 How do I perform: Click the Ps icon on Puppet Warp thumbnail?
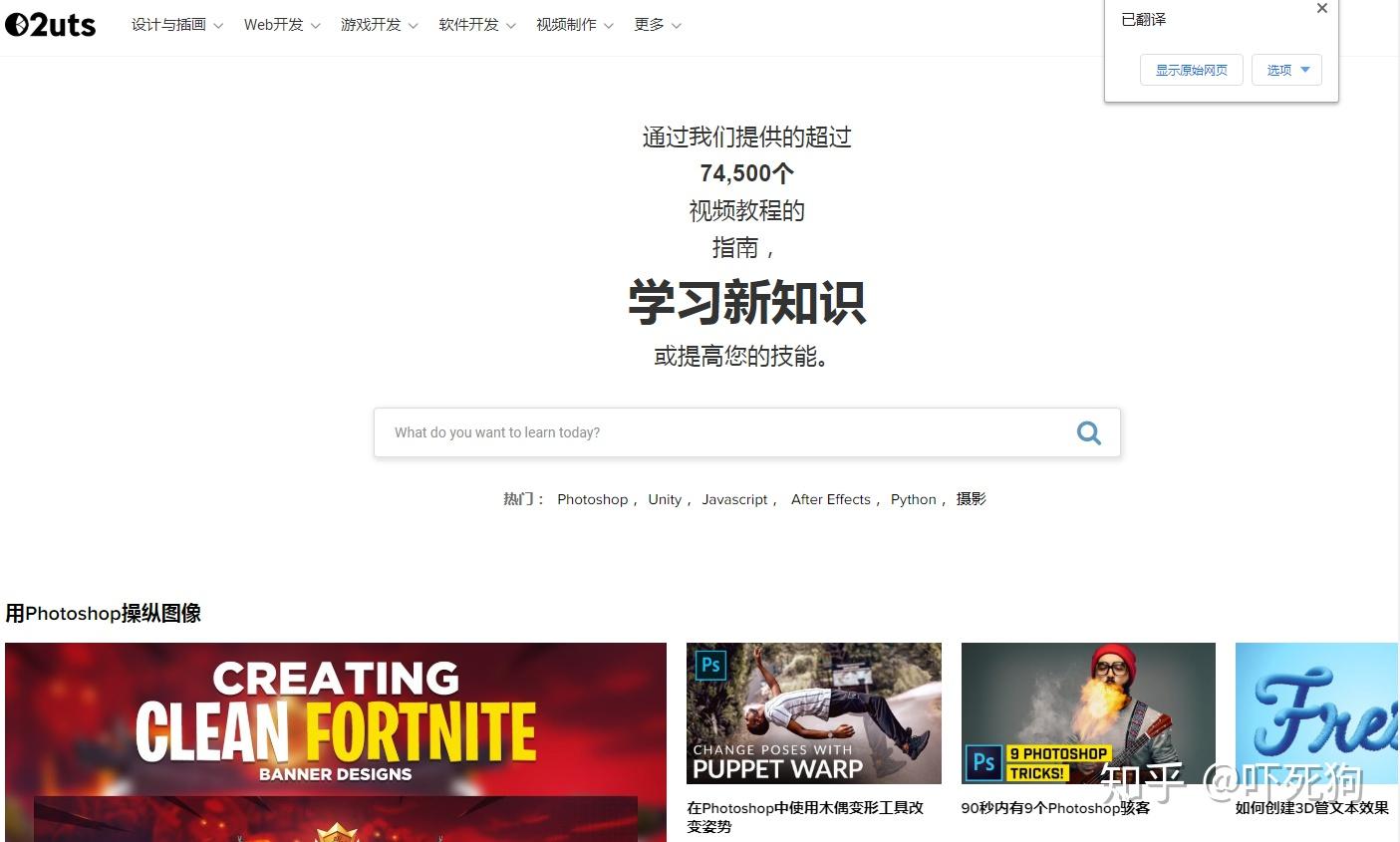tap(710, 665)
